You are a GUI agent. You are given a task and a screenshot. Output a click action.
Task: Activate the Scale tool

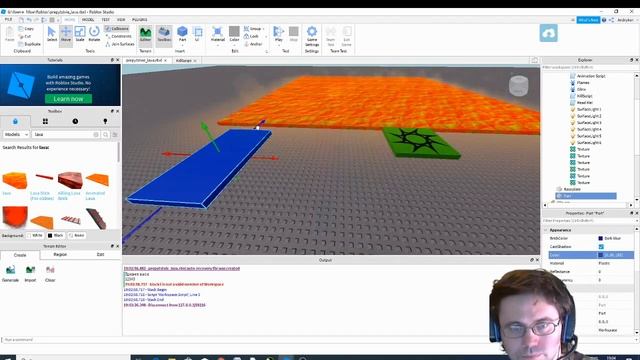(80, 34)
